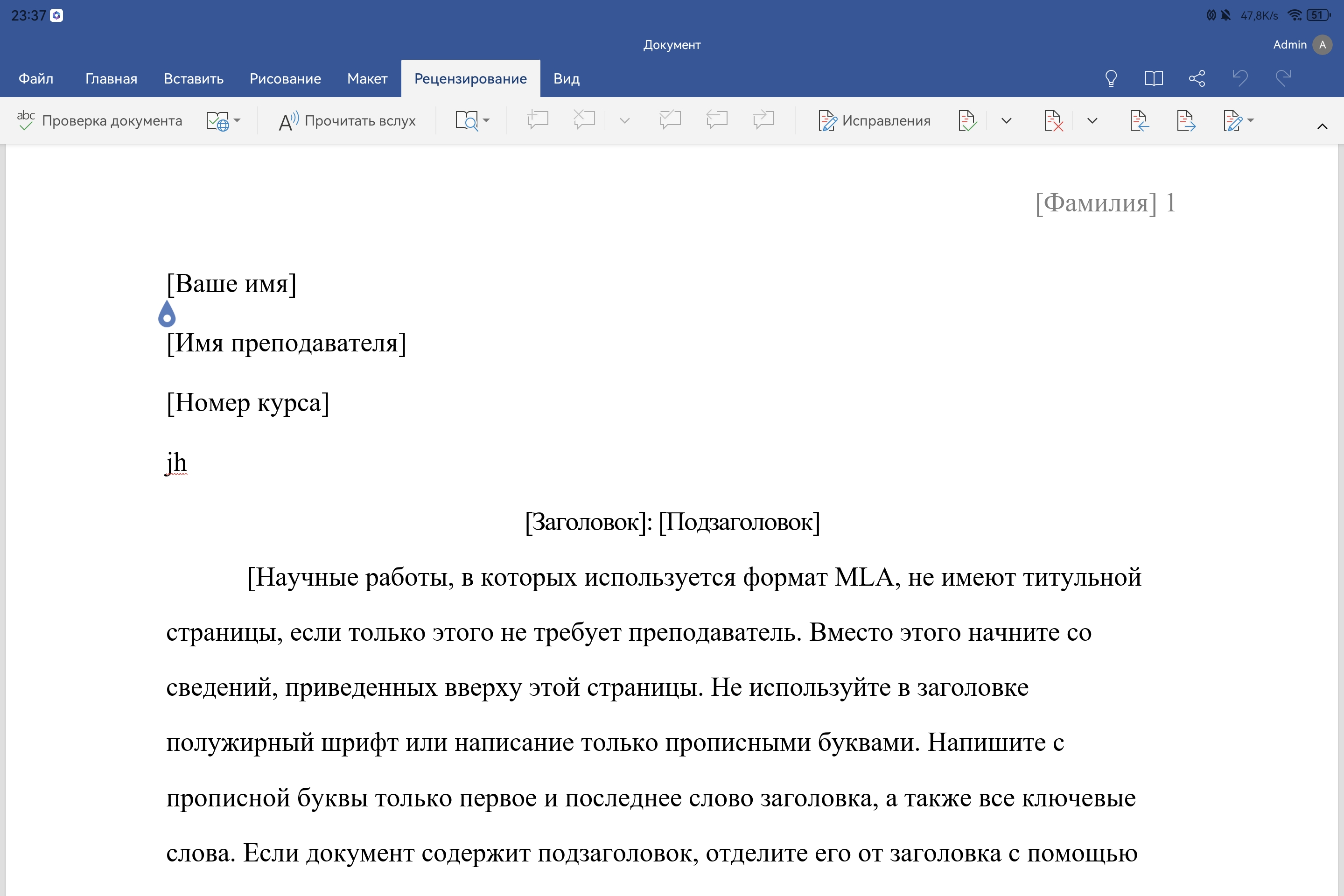Viewport: 1344px width, 896px height.
Task: Click the Accept change icon
Action: click(967, 120)
